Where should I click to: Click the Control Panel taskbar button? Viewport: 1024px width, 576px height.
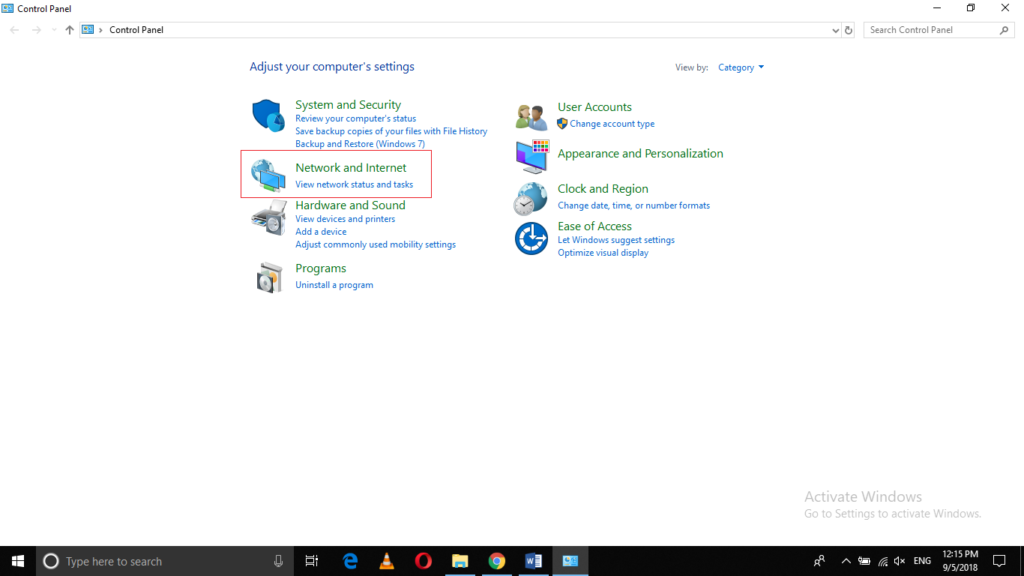tap(570, 561)
